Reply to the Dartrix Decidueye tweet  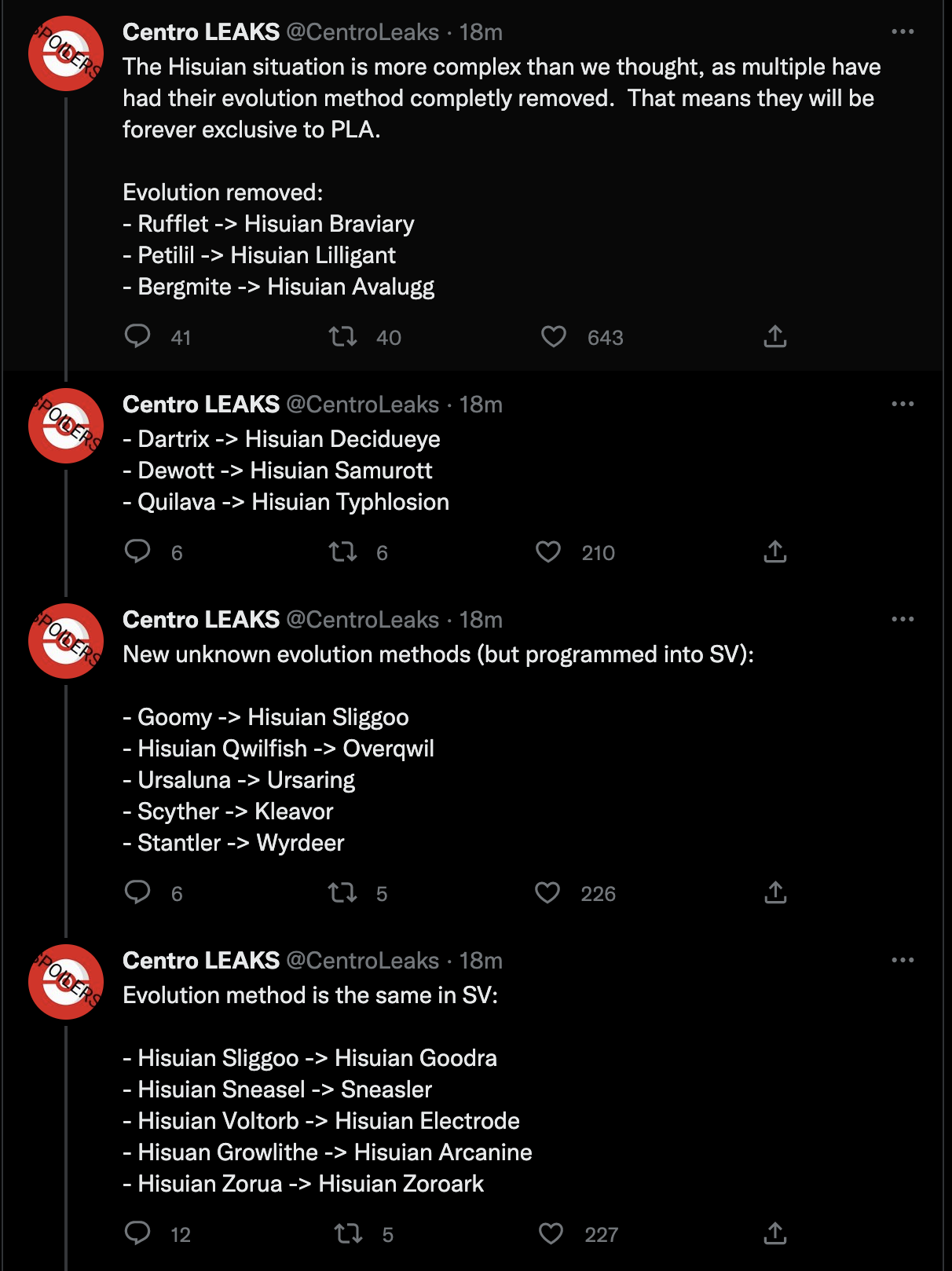[x=138, y=551]
